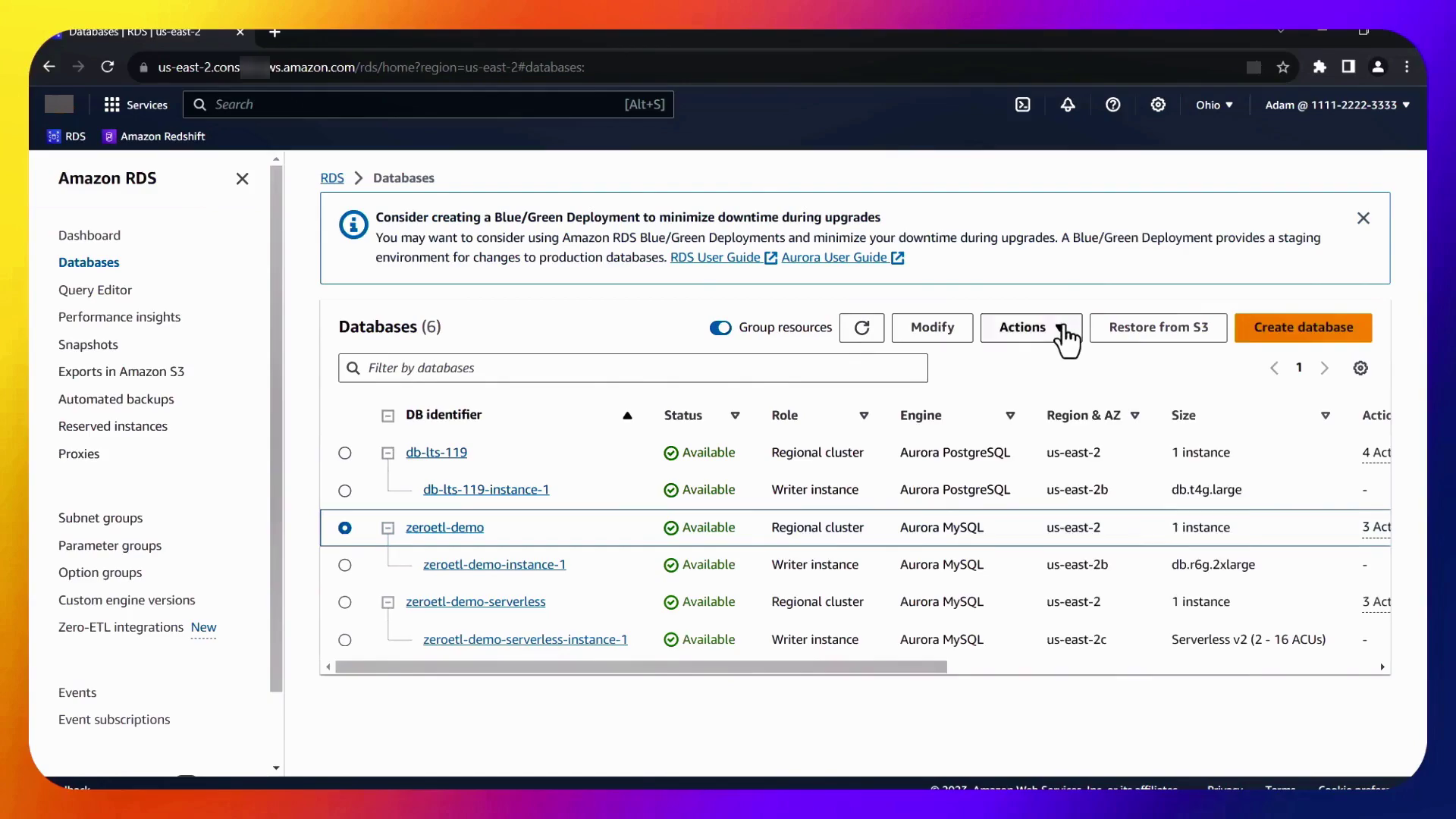
Task: Collapse the zeroetl-demo cluster tree
Action: (x=388, y=528)
